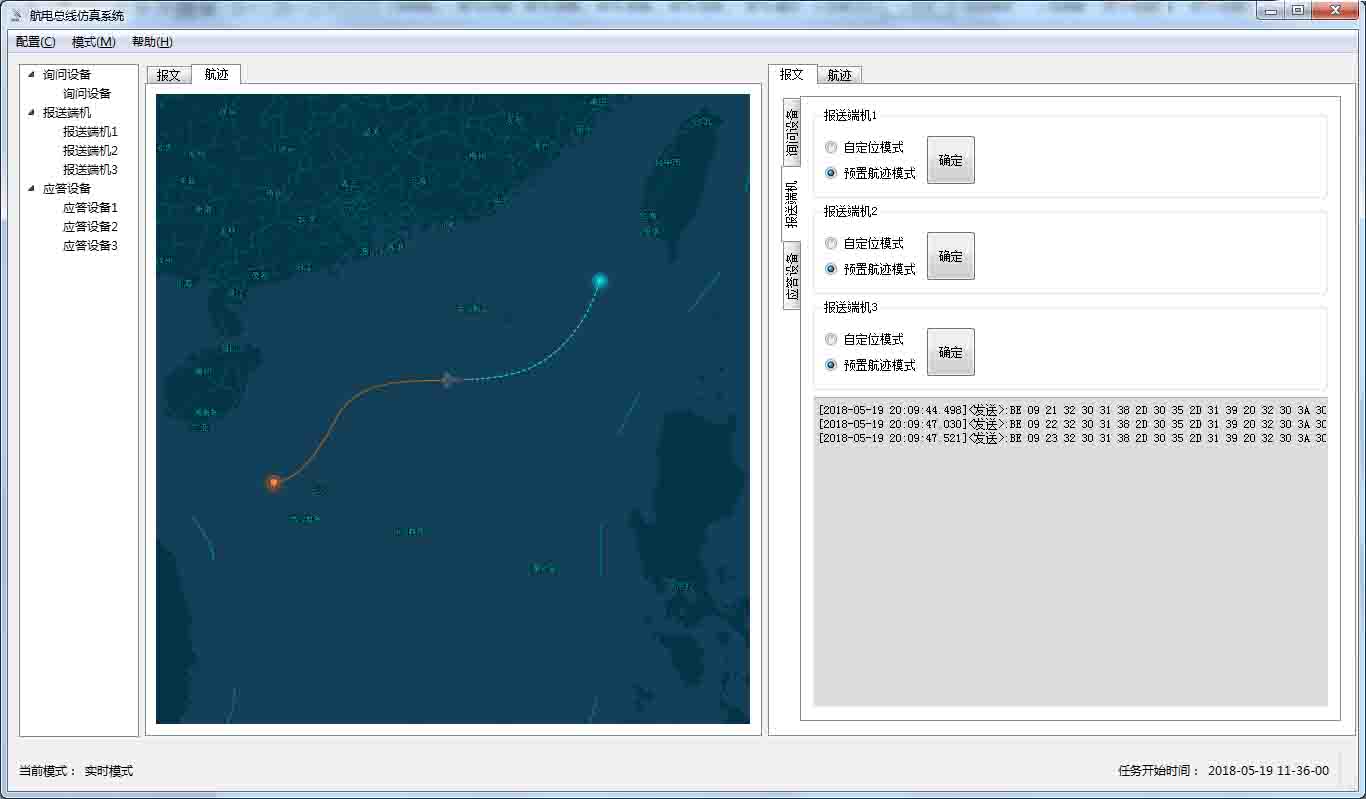Image resolution: width=1366 pixels, height=799 pixels.
Task: Select 应答设备3 in device tree
Action: (x=90, y=245)
